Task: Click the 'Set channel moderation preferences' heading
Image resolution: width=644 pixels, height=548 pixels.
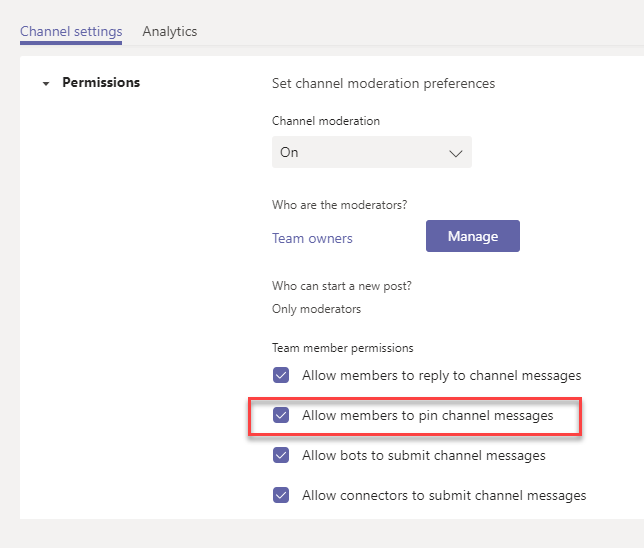Action: (383, 83)
